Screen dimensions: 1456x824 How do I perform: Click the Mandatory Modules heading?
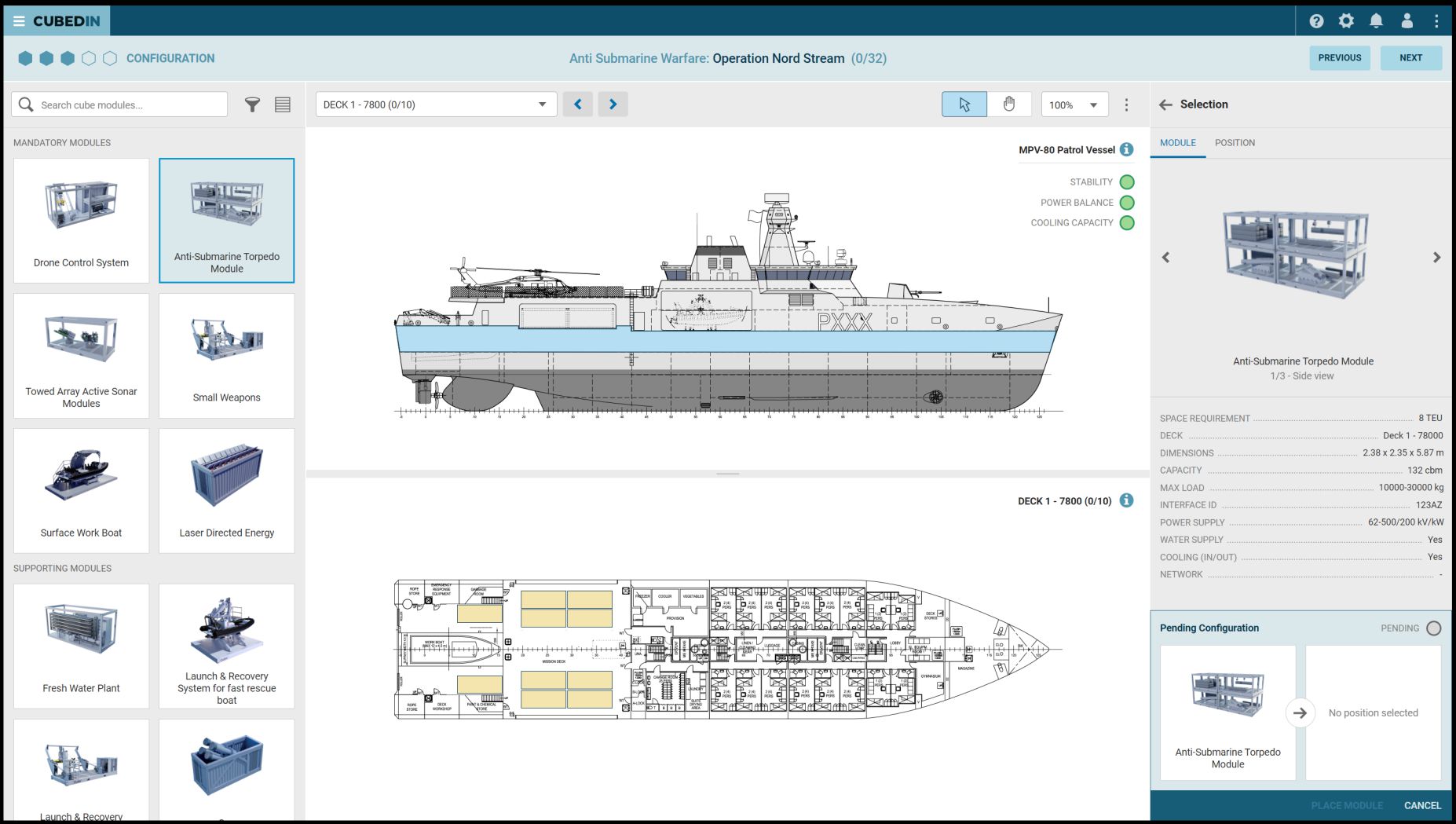(x=62, y=143)
